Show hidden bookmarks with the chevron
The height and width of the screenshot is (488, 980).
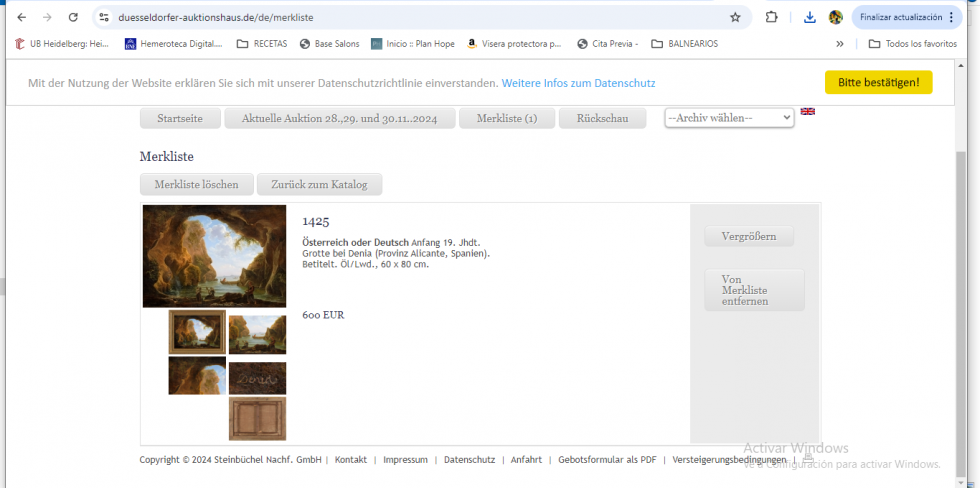coord(839,44)
